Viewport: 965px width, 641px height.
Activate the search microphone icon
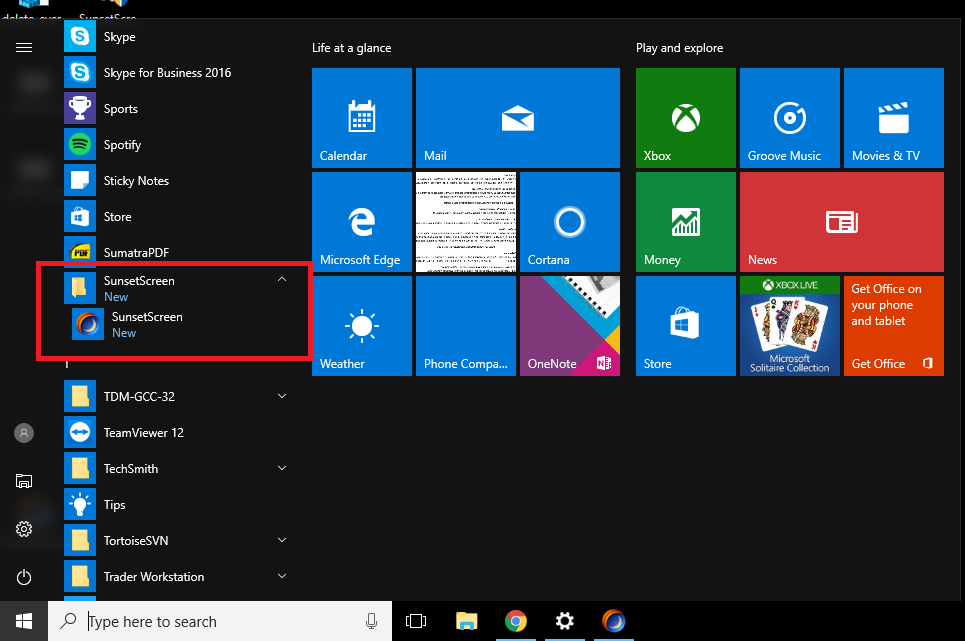click(x=371, y=621)
